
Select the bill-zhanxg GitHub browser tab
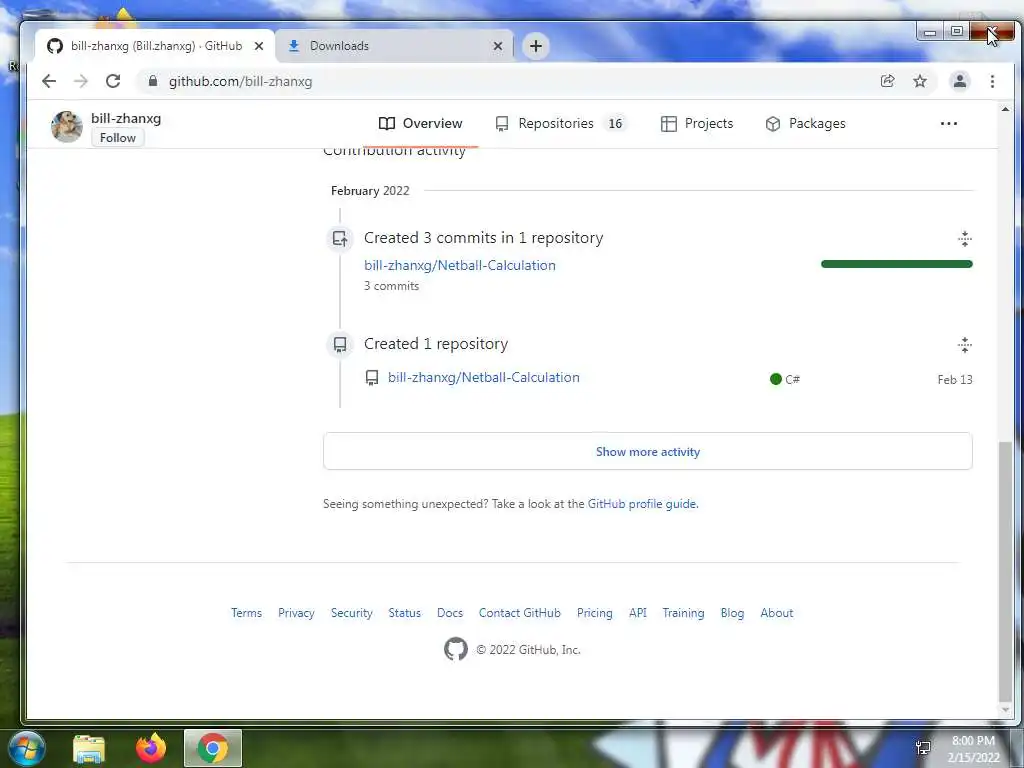pos(155,46)
